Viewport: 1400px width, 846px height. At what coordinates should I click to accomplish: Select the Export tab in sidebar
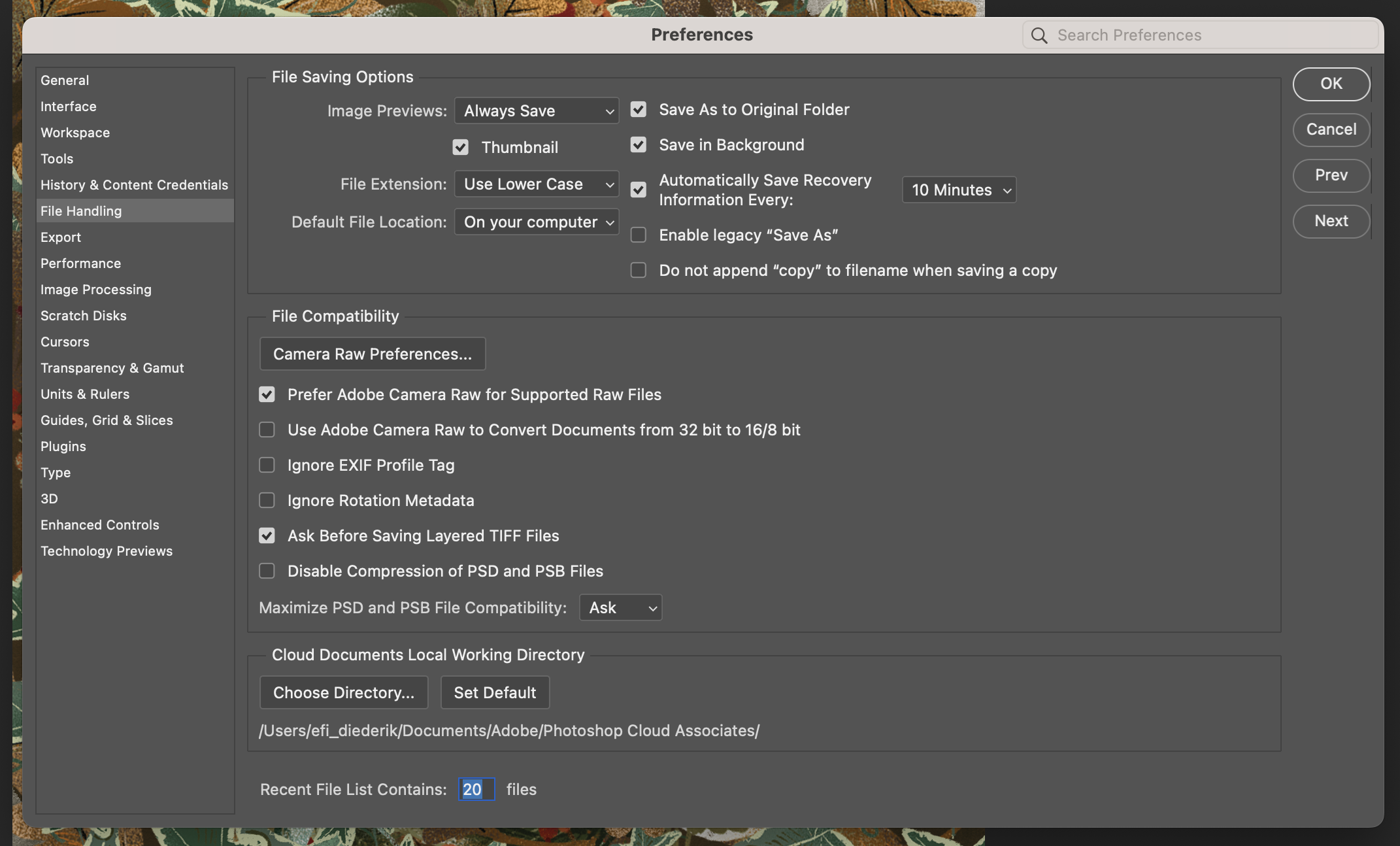tap(60, 237)
